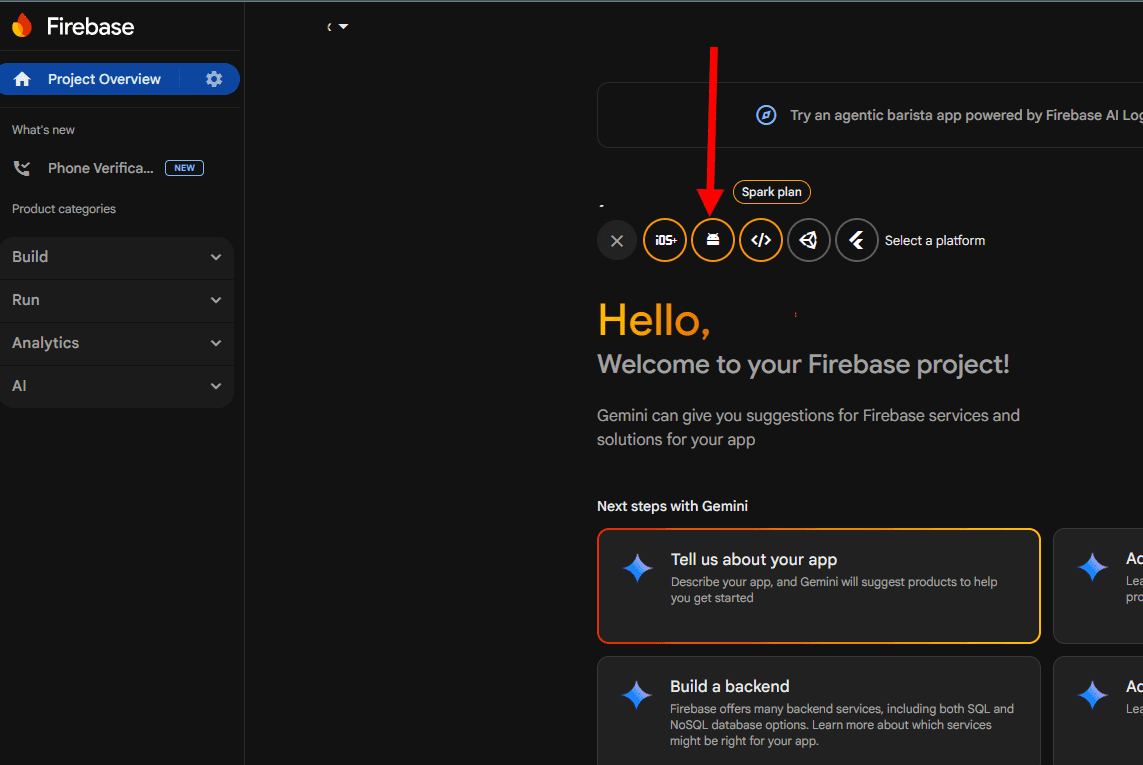Click the 'Product categories' heading
The height and width of the screenshot is (765, 1143).
(x=63, y=209)
